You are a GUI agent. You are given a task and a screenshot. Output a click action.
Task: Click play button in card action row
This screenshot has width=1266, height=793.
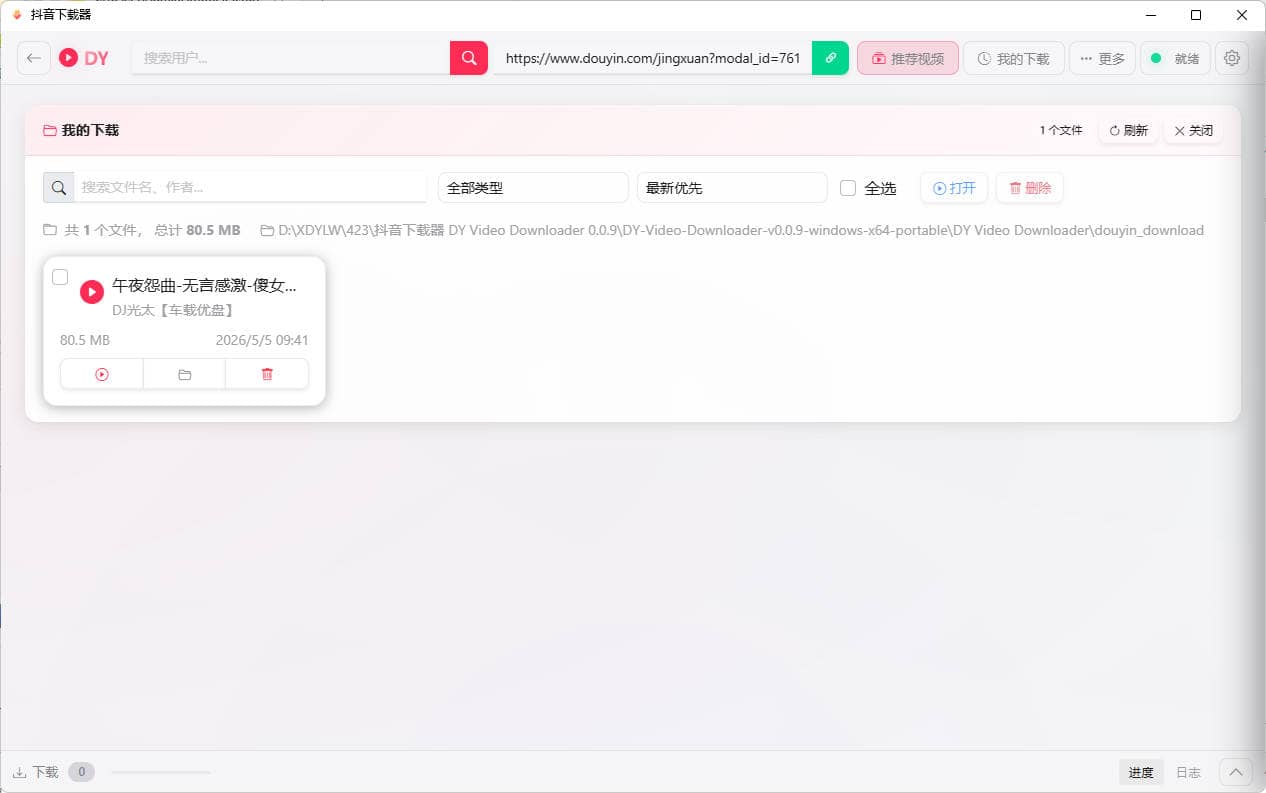pos(102,374)
